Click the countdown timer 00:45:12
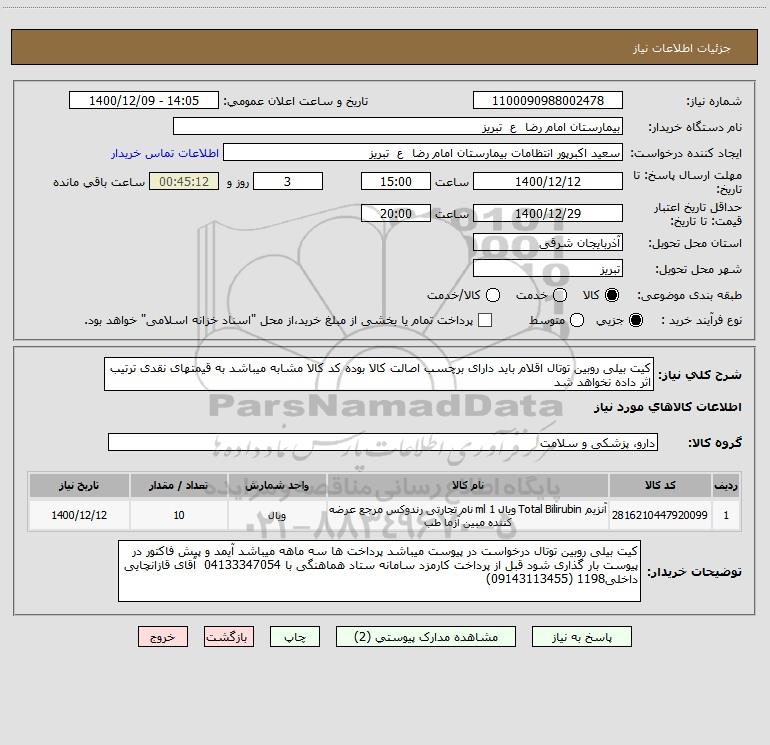This screenshot has height=745, width=770. pos(184,181)
